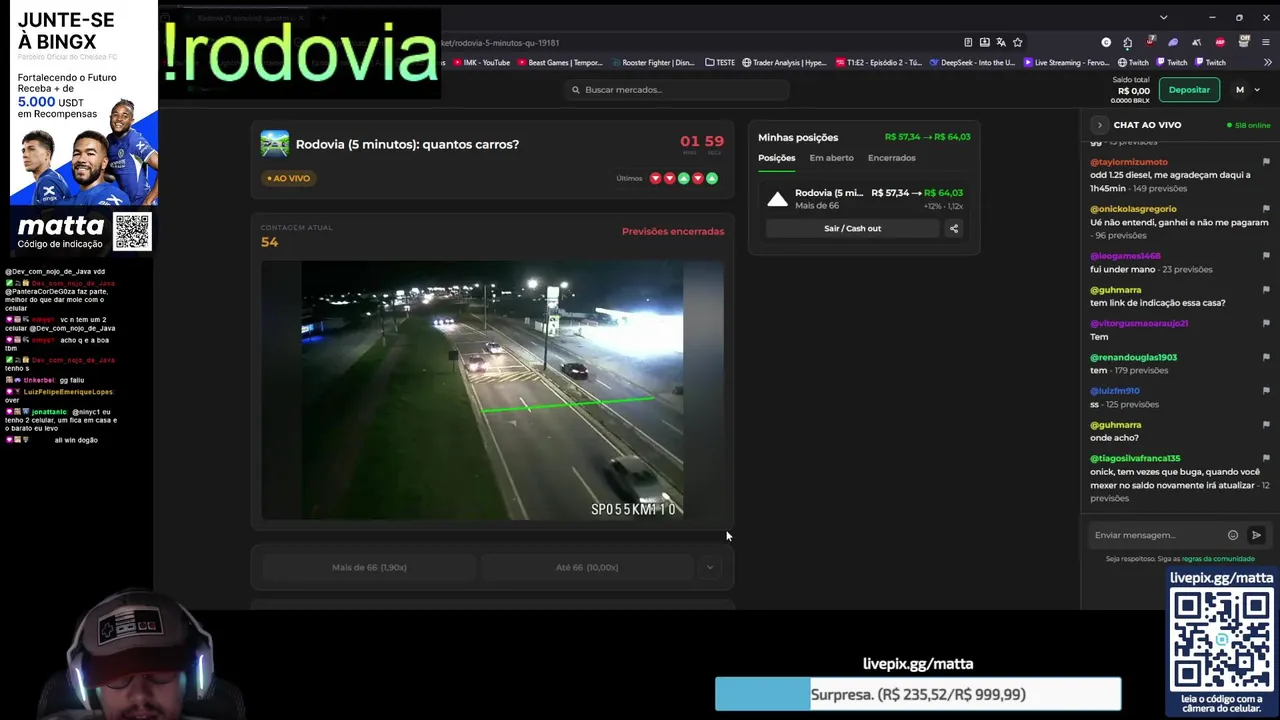1280x720 pixels.
Task: Click the third green up result indicator
Action: click(x=684, y=178)
